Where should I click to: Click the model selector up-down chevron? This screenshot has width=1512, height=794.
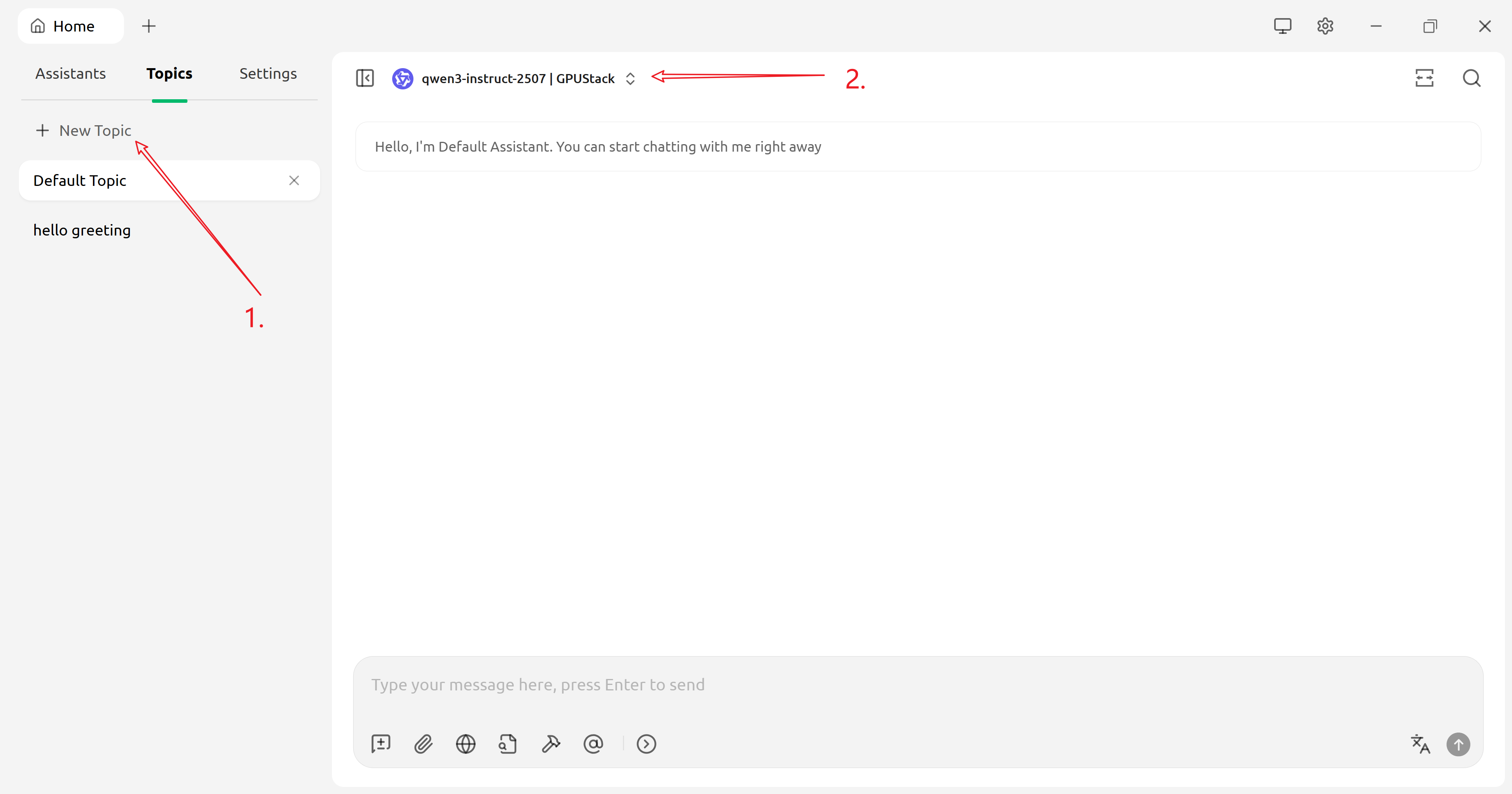(630, 78)
